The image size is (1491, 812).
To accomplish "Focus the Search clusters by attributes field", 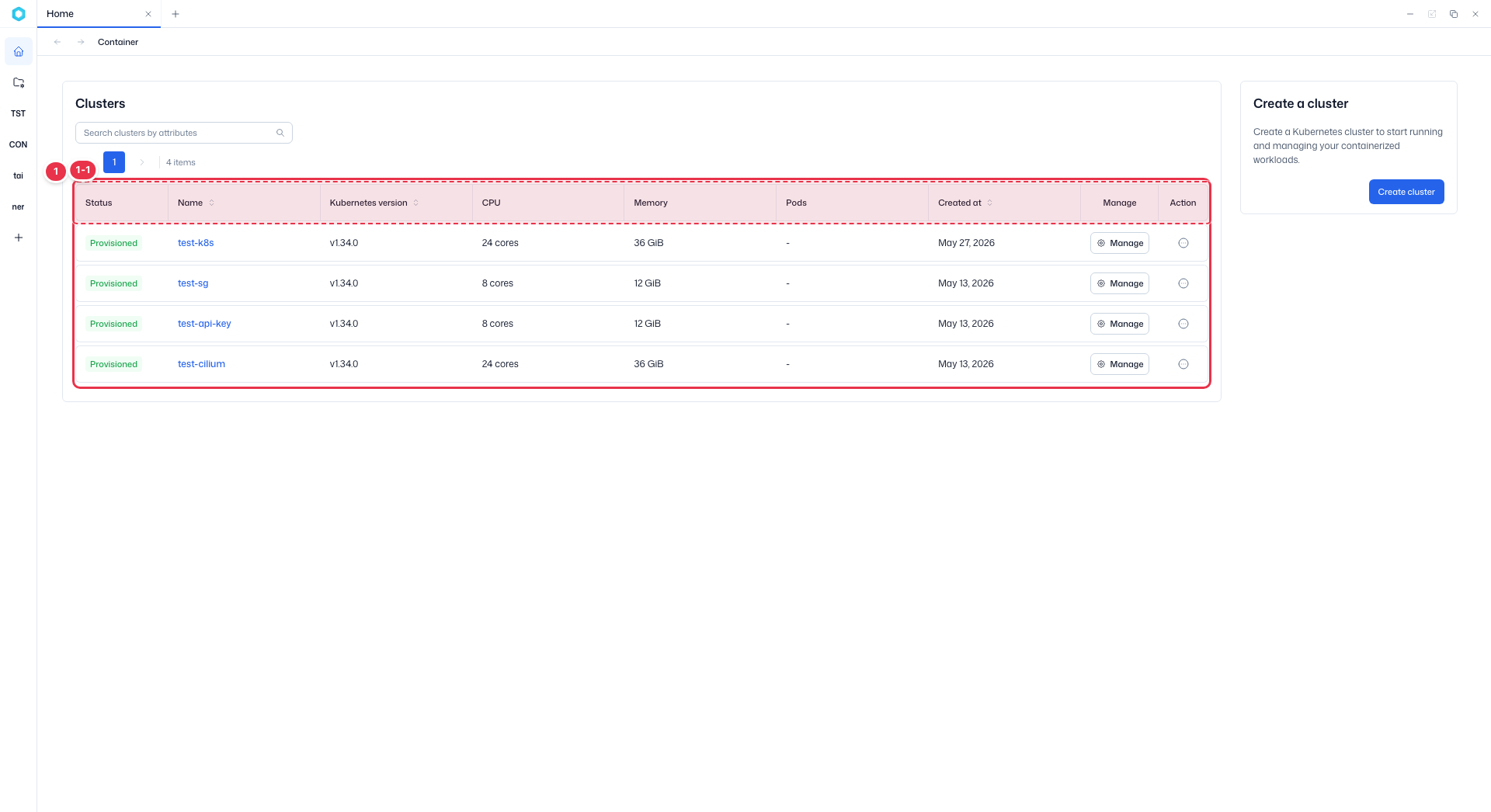I will 184,133.
